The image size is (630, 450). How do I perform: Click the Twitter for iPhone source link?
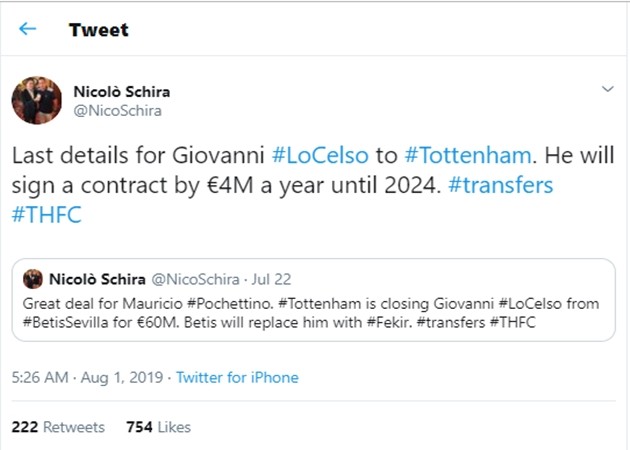[237, 378]
